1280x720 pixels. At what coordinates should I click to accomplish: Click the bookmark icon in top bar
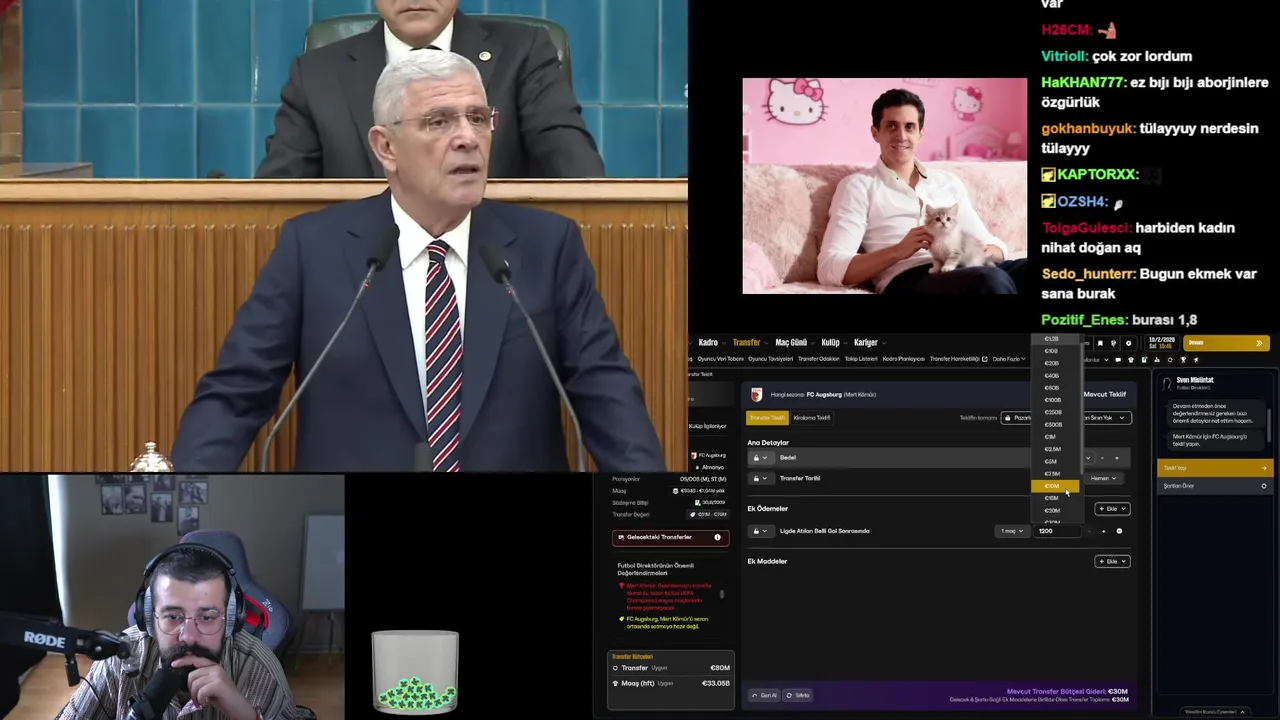tap(1100, 343)
